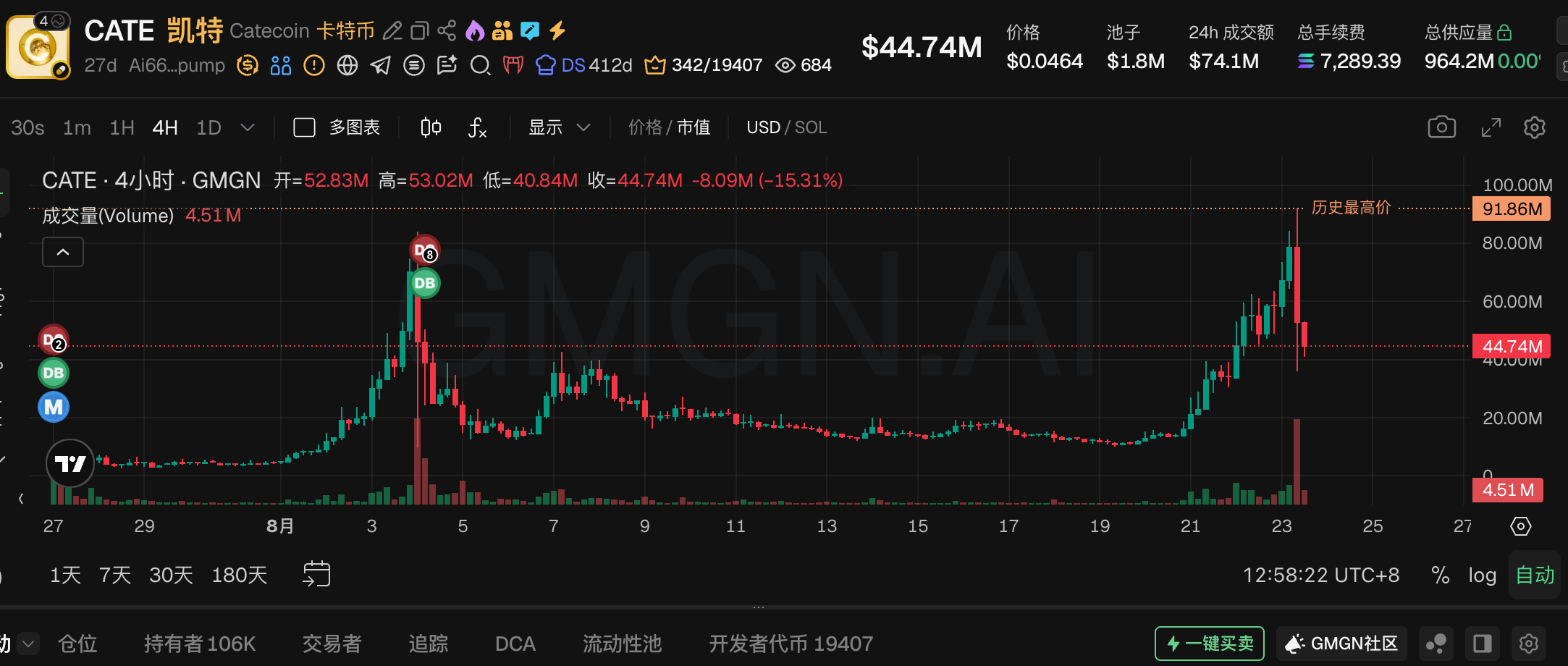Open the bubble map icon
This screenshot has height=666, width=1568.
coord(1436,644)
